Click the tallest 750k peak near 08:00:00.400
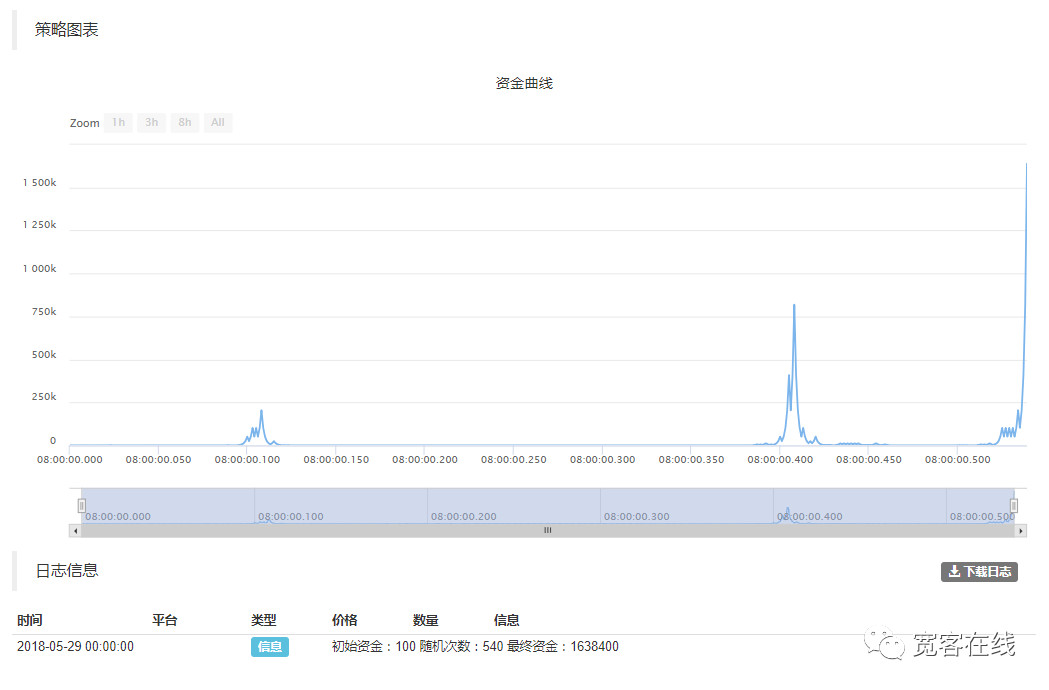This screenshot has width=1049, height=690. [794, 306]
